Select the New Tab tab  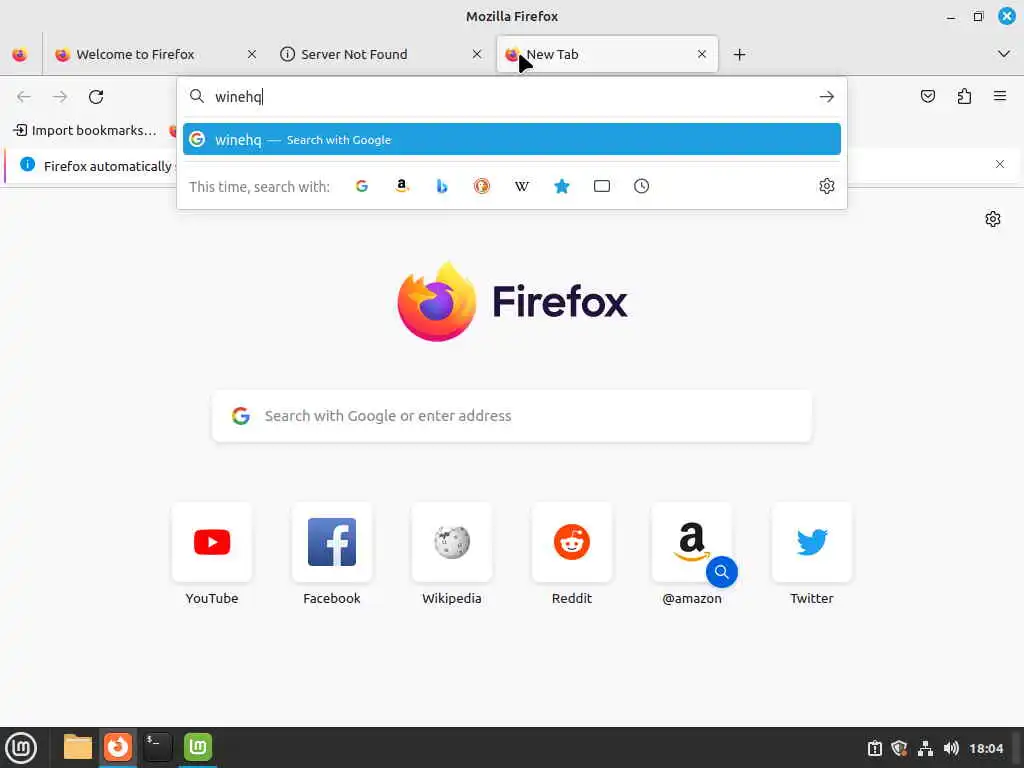pos(607,54)
